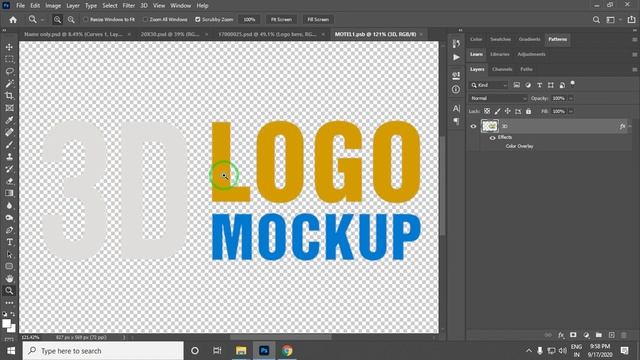Hide the 3D layer visibility eye
Screen dimensions: 640x360
(473, 126)
